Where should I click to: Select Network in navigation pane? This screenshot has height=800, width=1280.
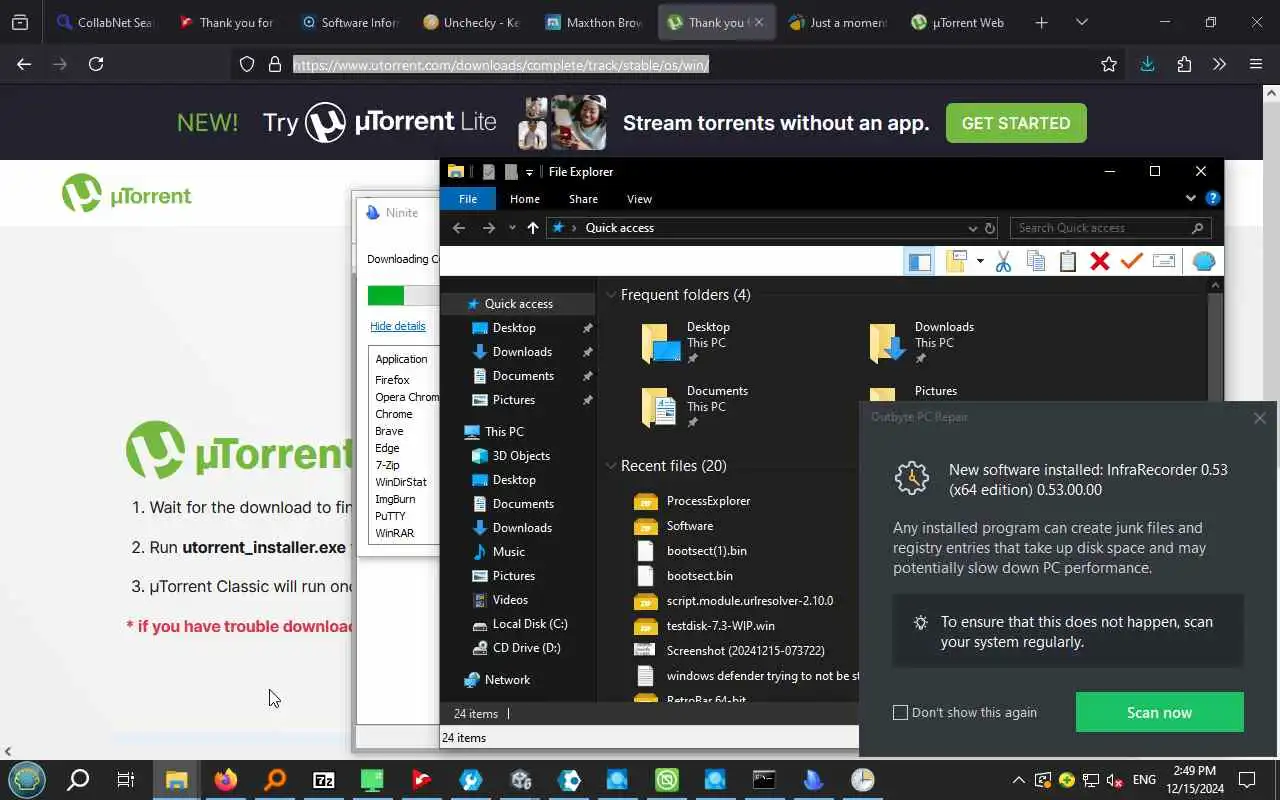497,680
